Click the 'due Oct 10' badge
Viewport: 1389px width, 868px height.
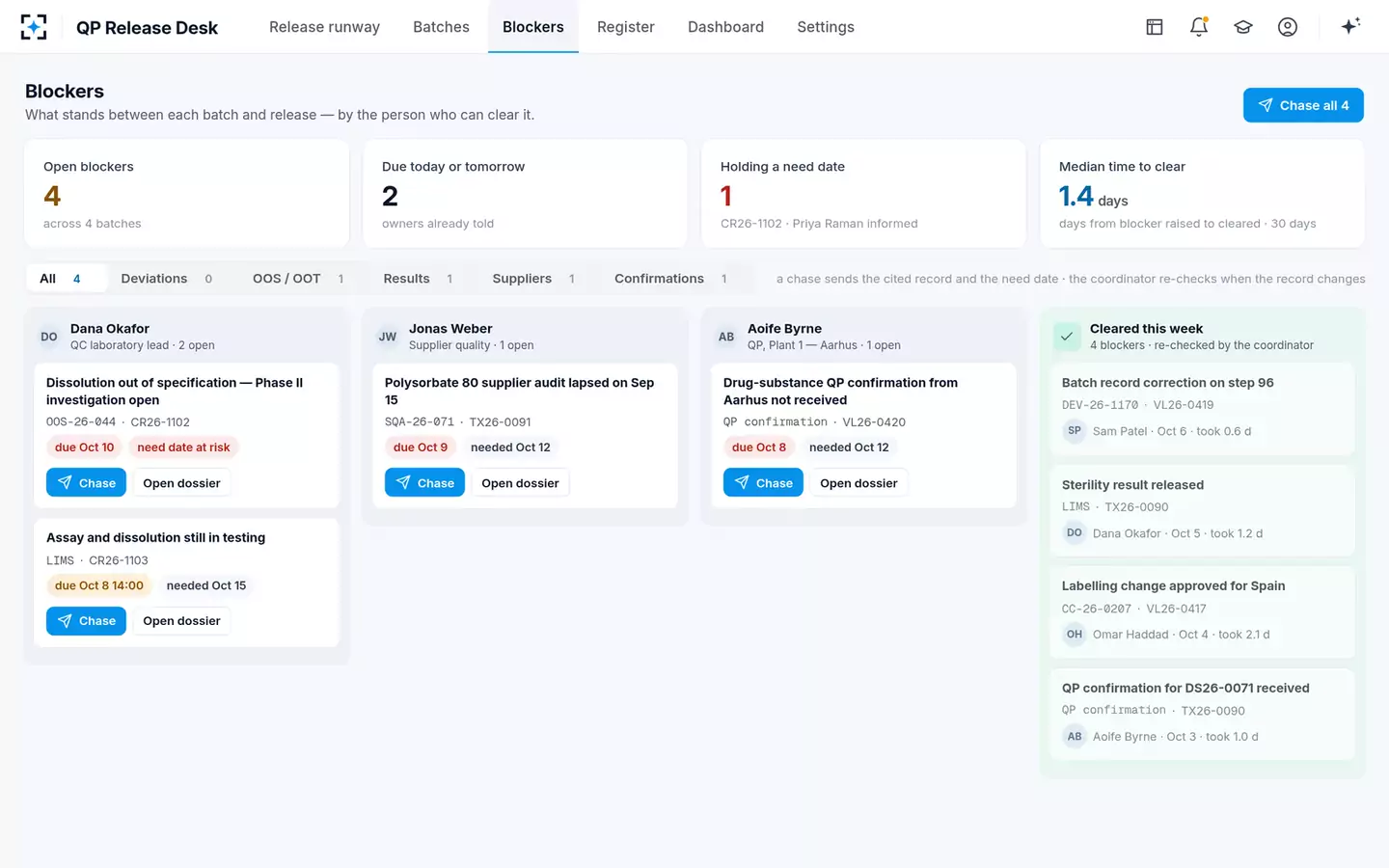pos(84,448)
